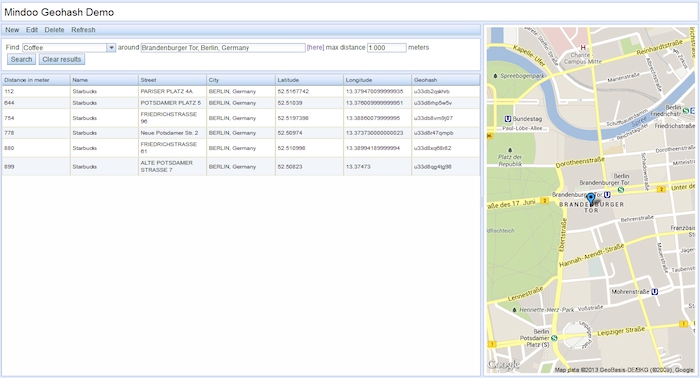Click distance value 112
Image resolution: width=700 pixels, height=378 pixels.
pos(9,91)
